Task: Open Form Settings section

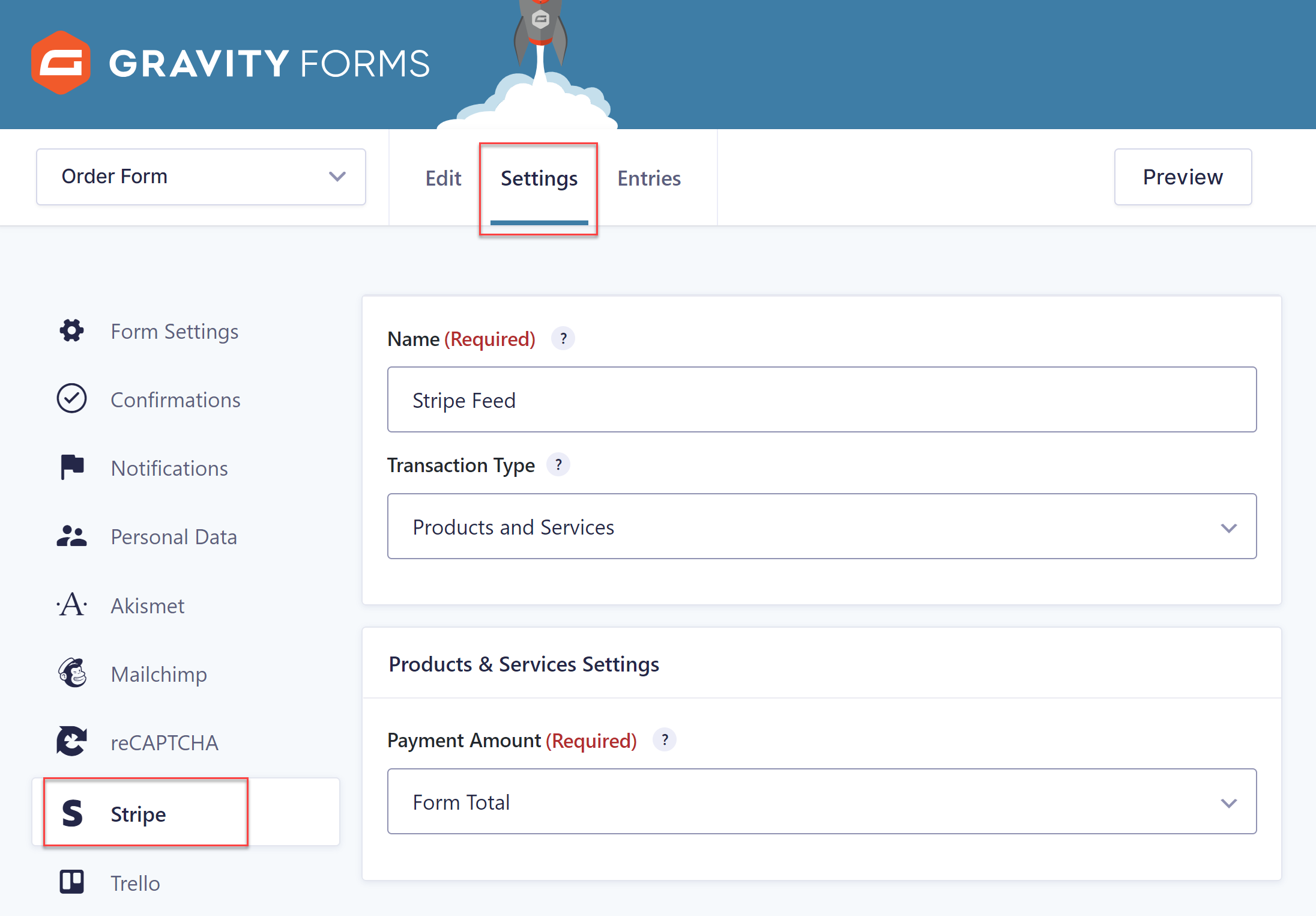Action: click(x=186, y=331)
